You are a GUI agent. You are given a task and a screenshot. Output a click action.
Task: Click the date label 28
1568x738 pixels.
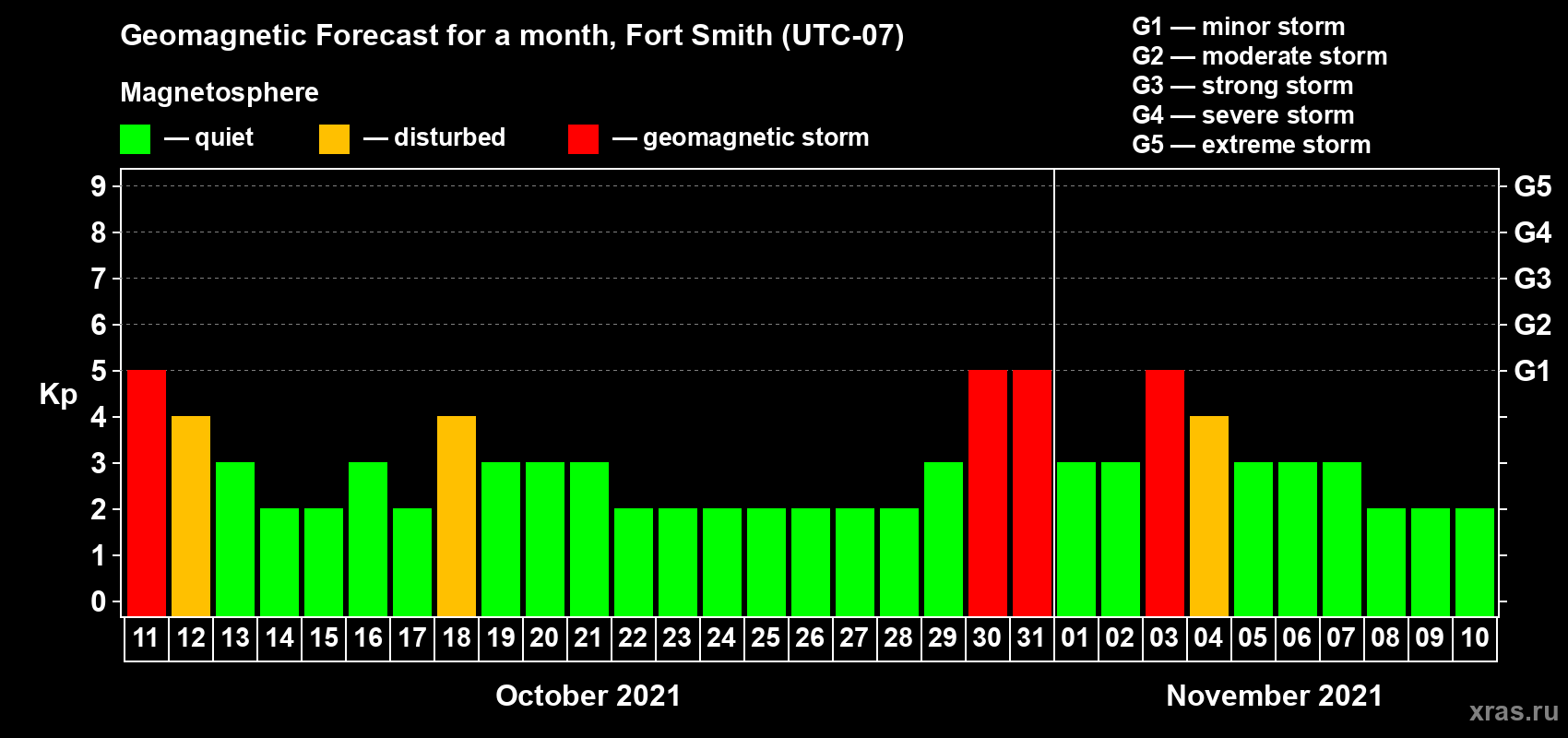click(898, 637)
